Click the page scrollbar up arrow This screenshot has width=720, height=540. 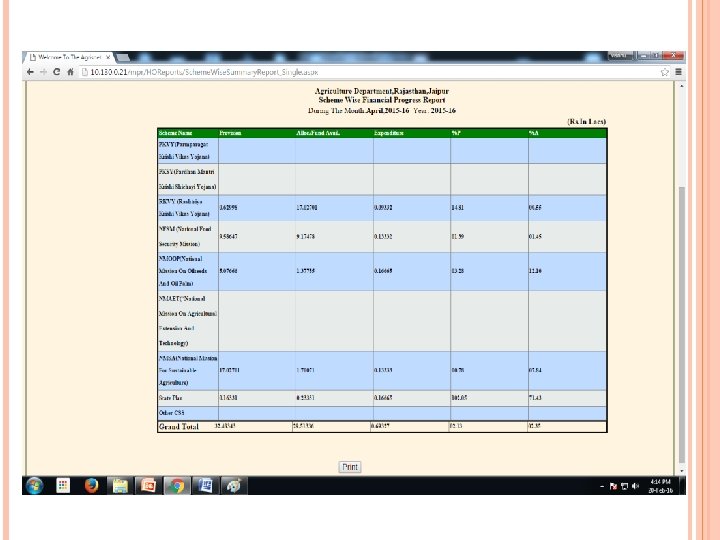681,86
